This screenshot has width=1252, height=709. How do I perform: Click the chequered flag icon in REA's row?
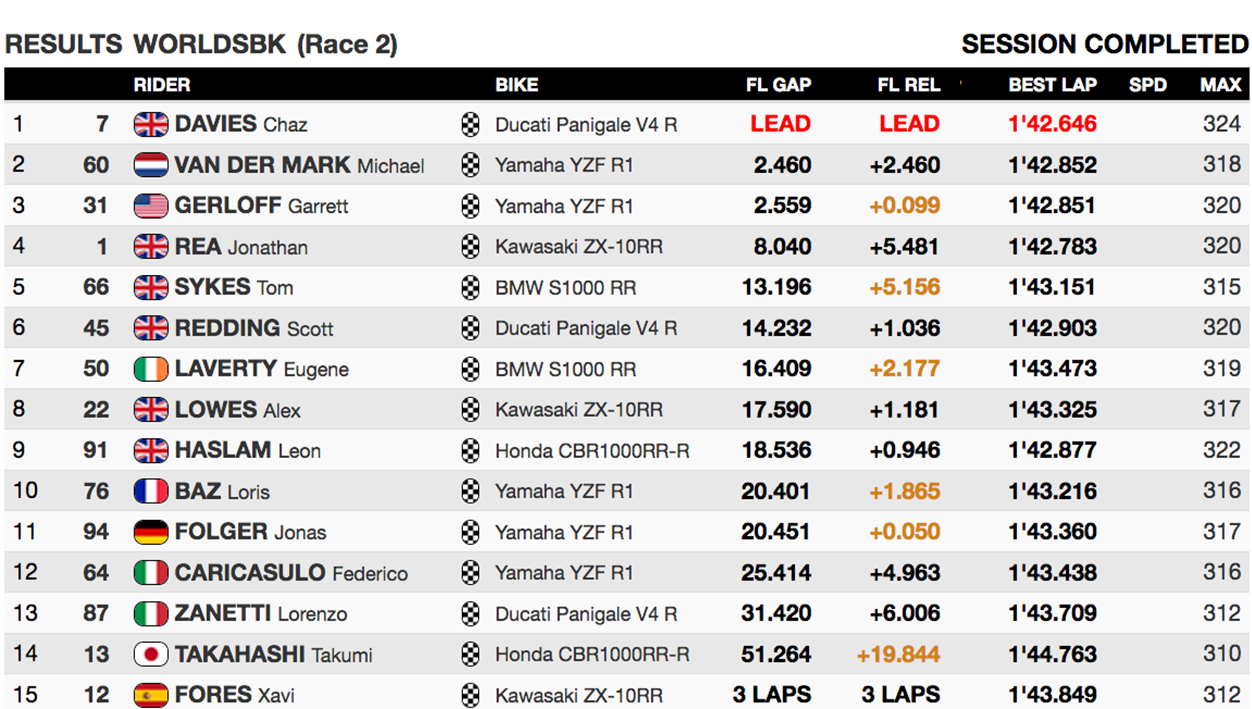(470, 247)
